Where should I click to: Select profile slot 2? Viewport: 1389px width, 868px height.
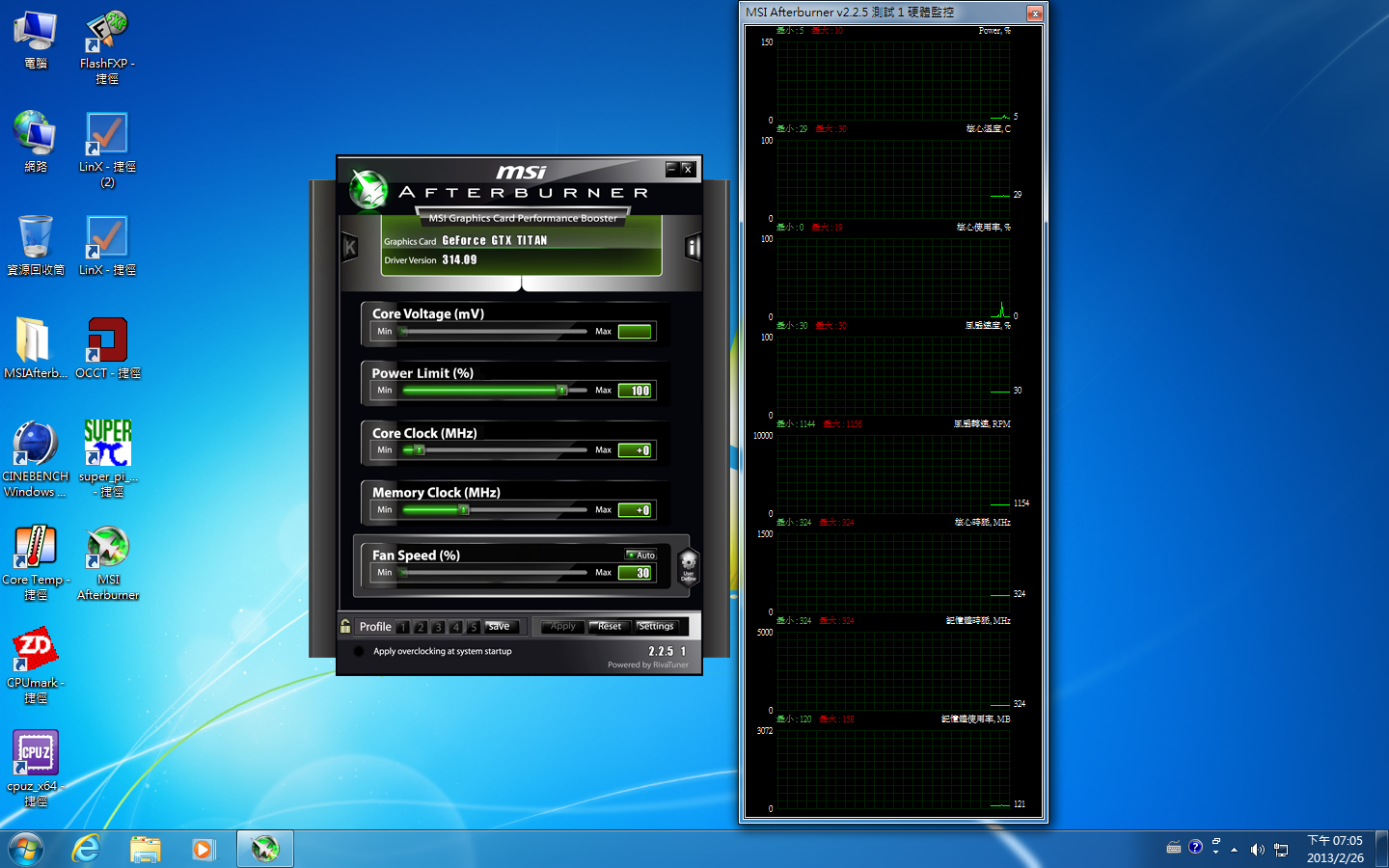[x=421, y=627]
